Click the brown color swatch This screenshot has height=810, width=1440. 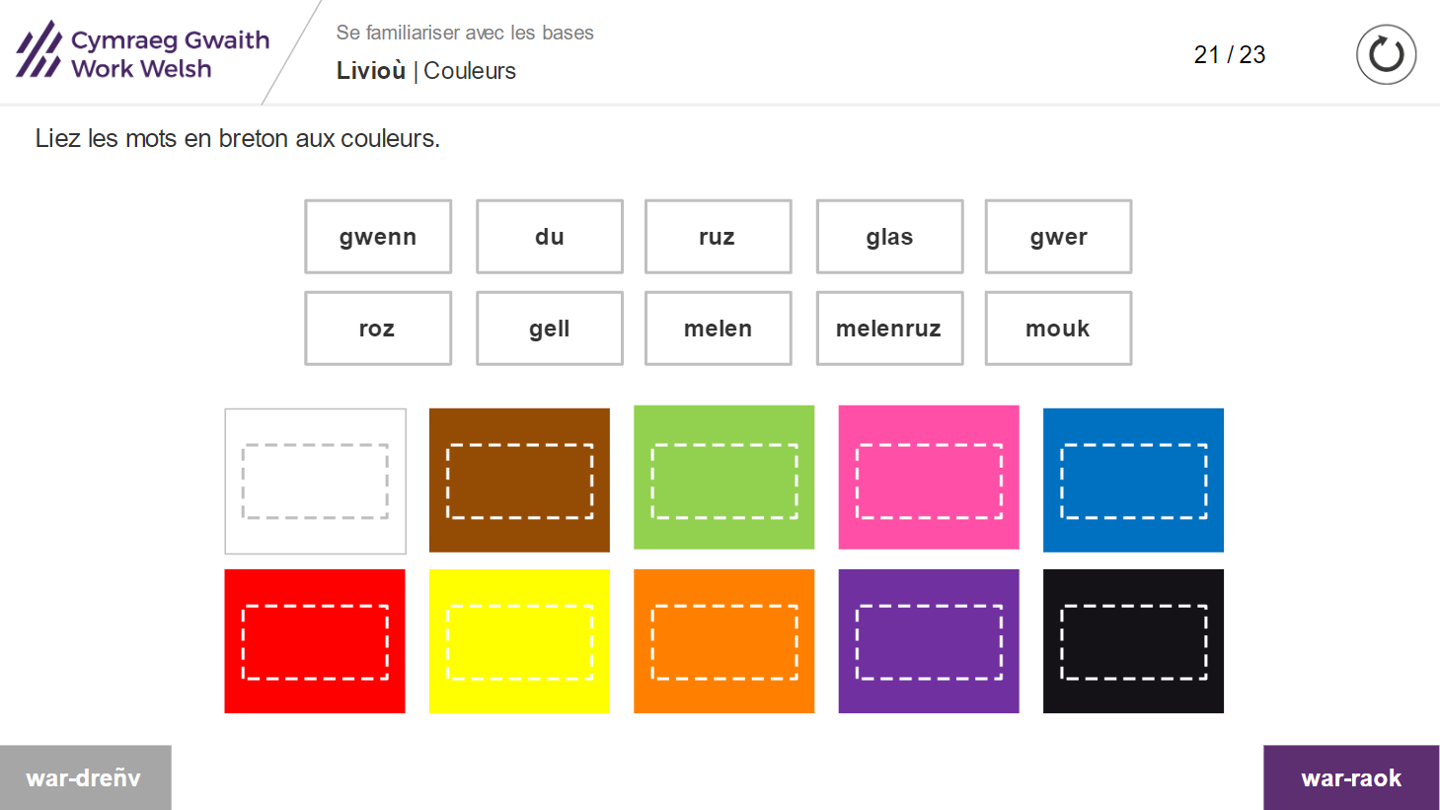[519, 481]
